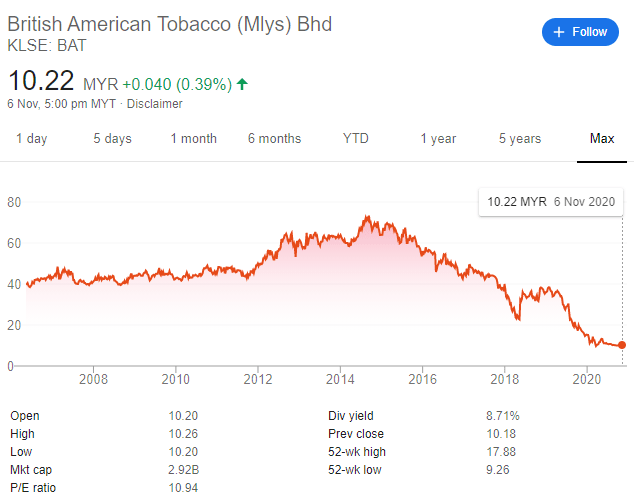Switch to the YTD tab
The image size is (634, 499).
(x=355, y=139)
